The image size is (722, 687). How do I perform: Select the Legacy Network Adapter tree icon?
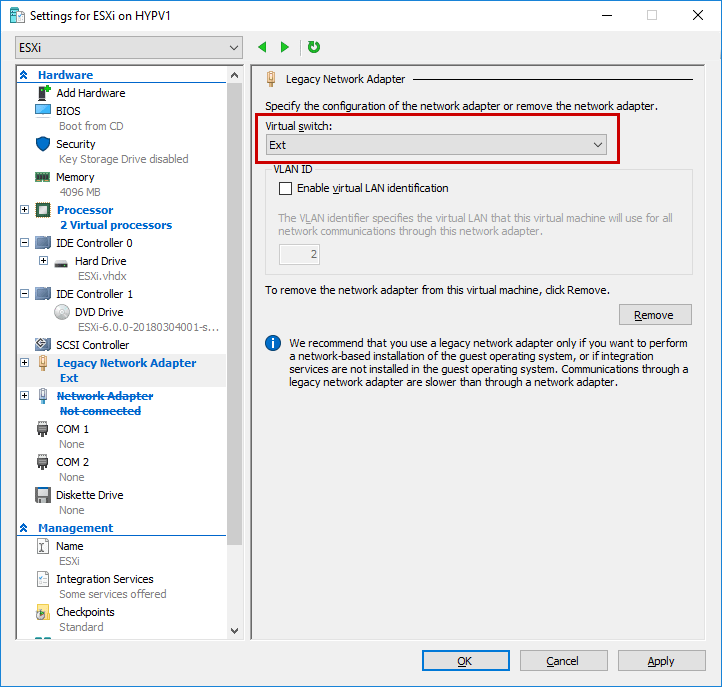pyautogui.click(x=43, y=363)
